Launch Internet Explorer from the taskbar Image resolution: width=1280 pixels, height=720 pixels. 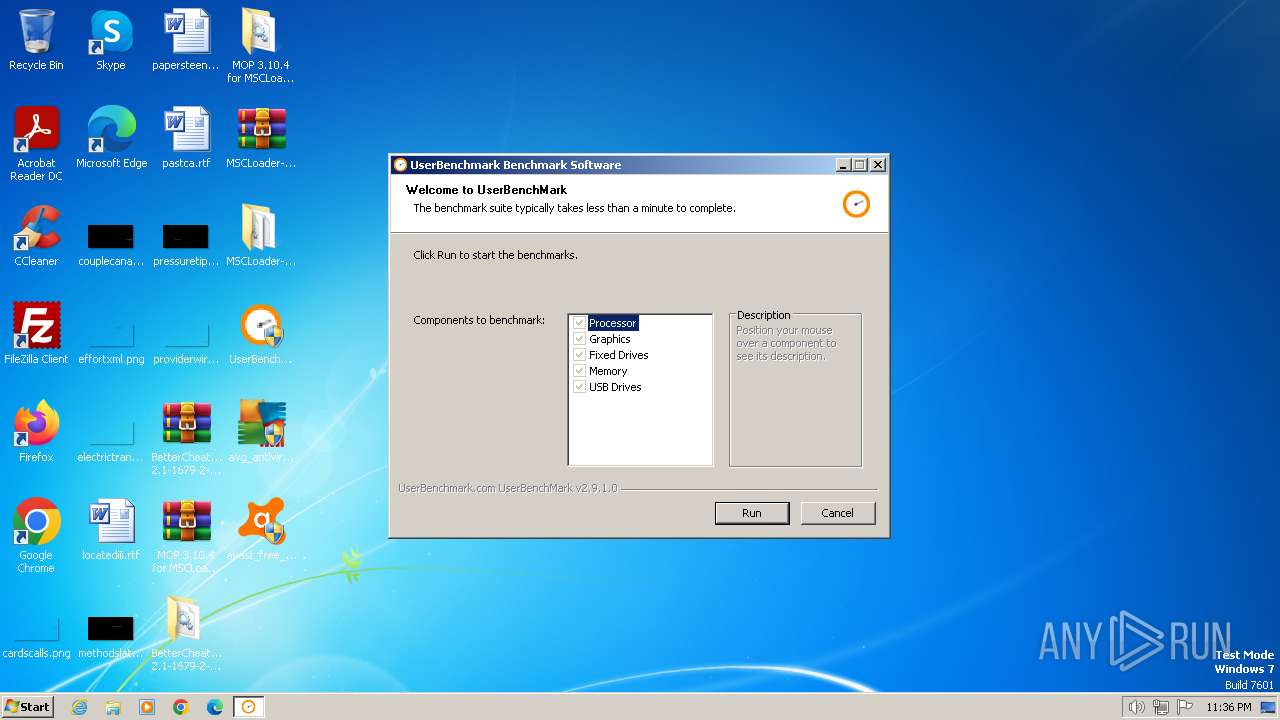79,707
